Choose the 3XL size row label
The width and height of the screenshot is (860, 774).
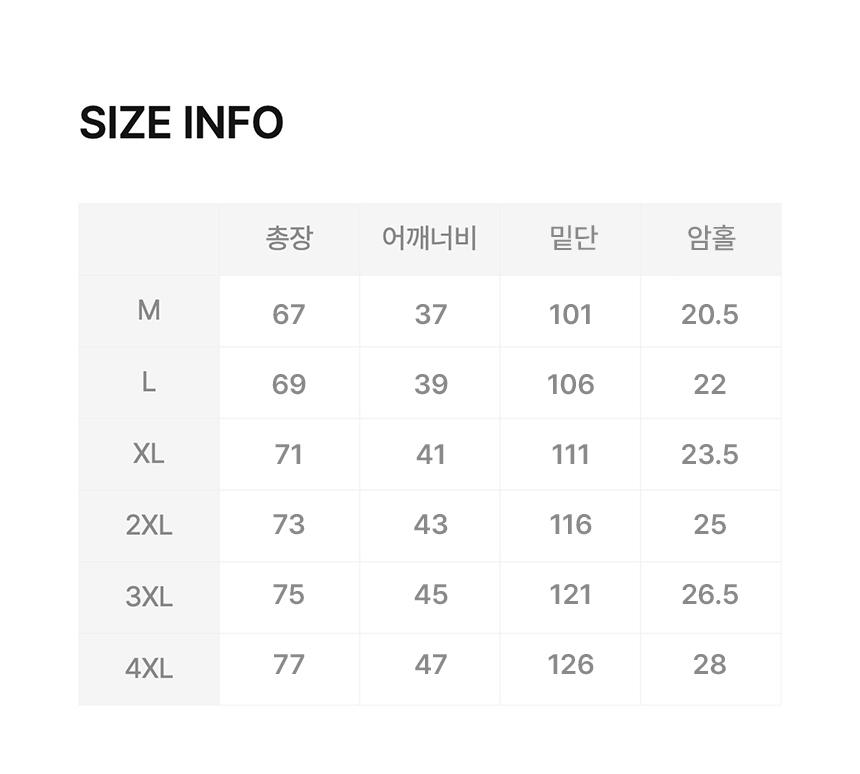[x=149, y=597]
